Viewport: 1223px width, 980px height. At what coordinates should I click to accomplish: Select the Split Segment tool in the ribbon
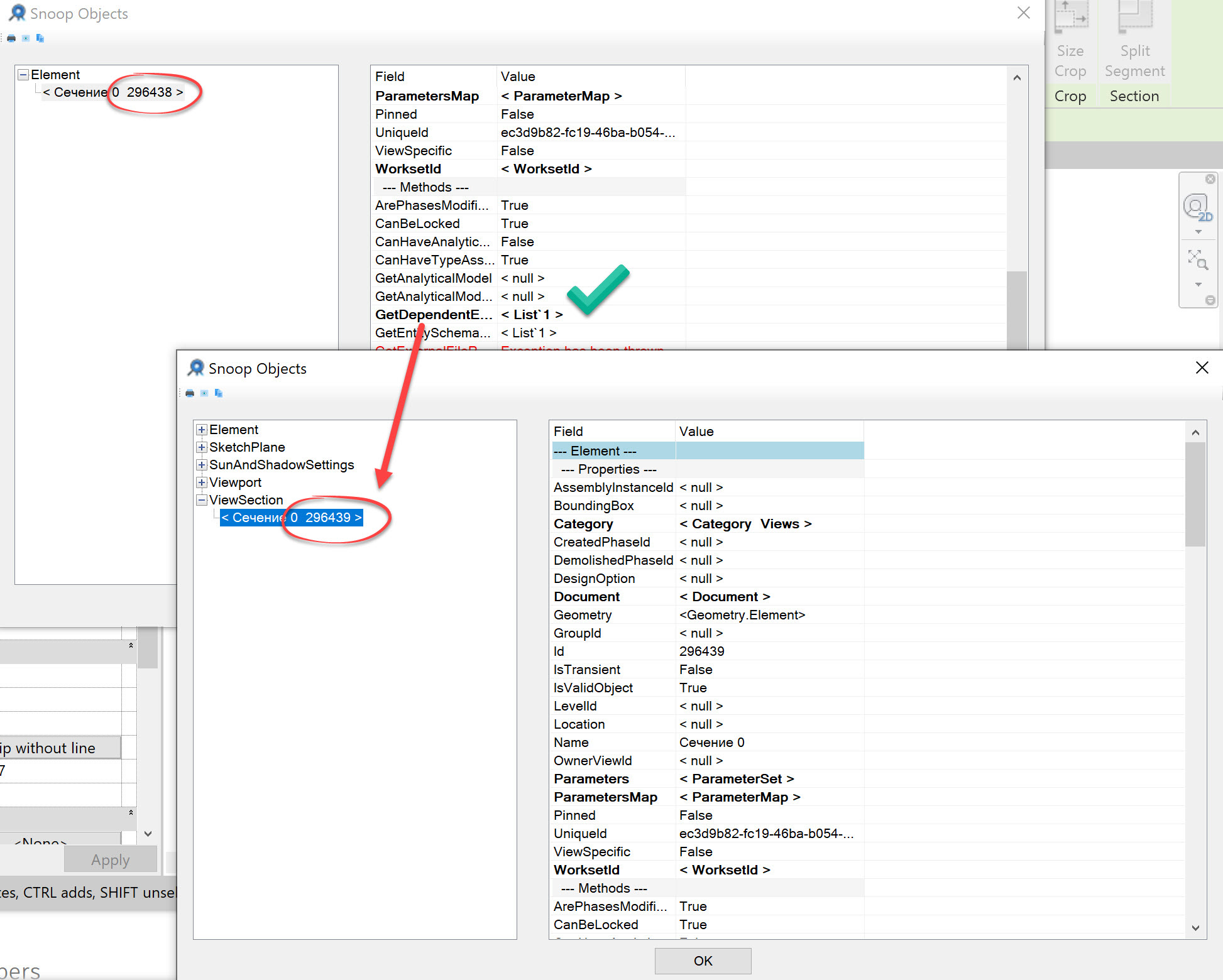coord(1134,38)
